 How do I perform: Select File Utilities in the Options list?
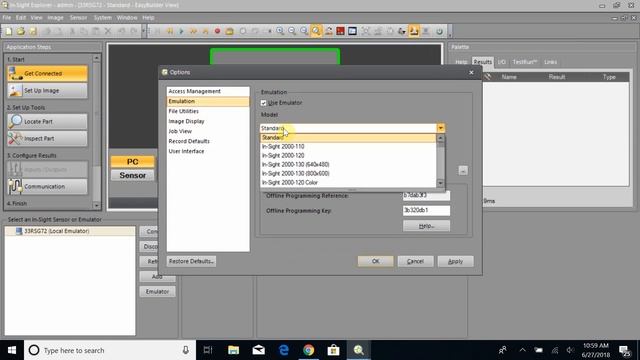click(208, 111)
